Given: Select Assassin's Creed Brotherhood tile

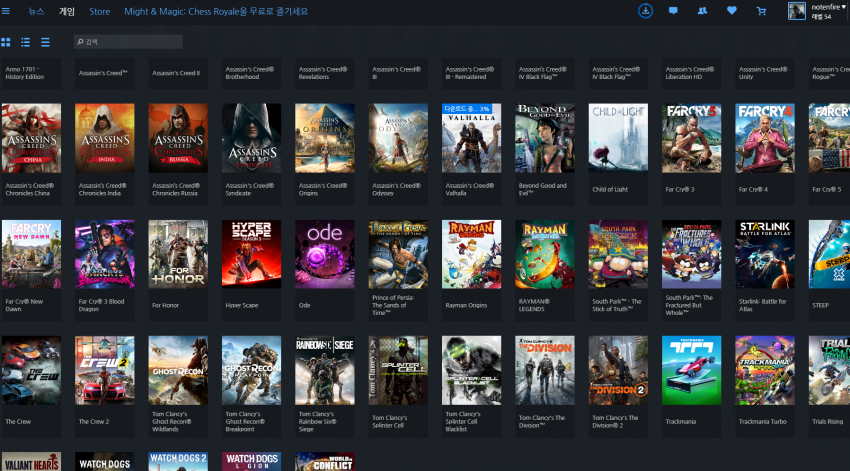Looking at the screenshot, I should coord(252,73).
